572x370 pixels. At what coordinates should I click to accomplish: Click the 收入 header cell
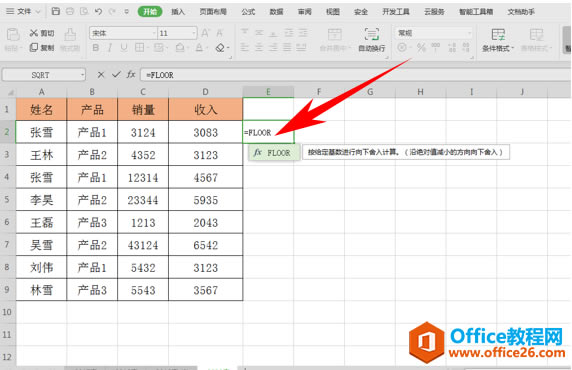(x=206, y=109)
